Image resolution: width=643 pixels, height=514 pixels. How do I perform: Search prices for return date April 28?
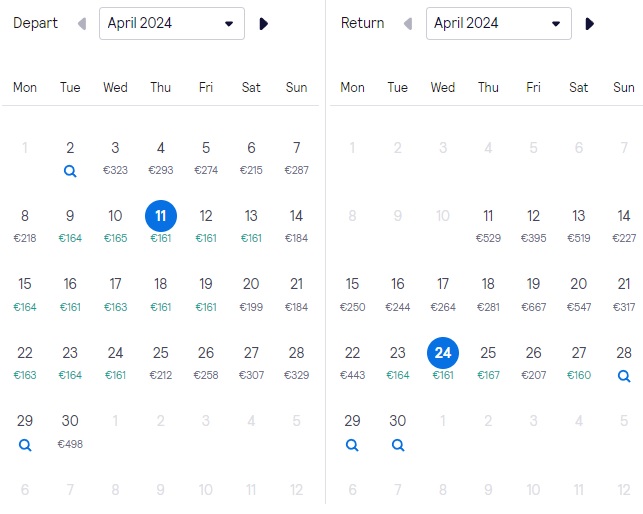click(x=624, y=376)
